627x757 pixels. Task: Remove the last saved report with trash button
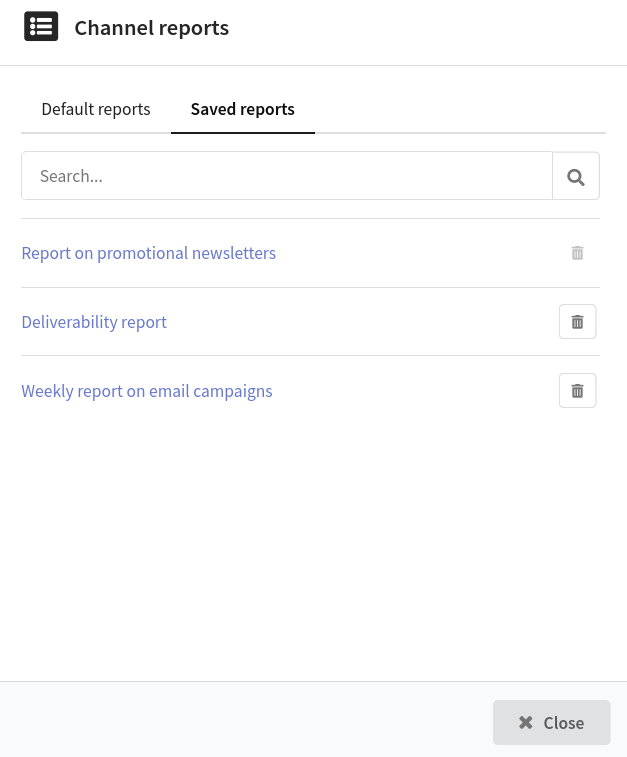click(577, 391)
